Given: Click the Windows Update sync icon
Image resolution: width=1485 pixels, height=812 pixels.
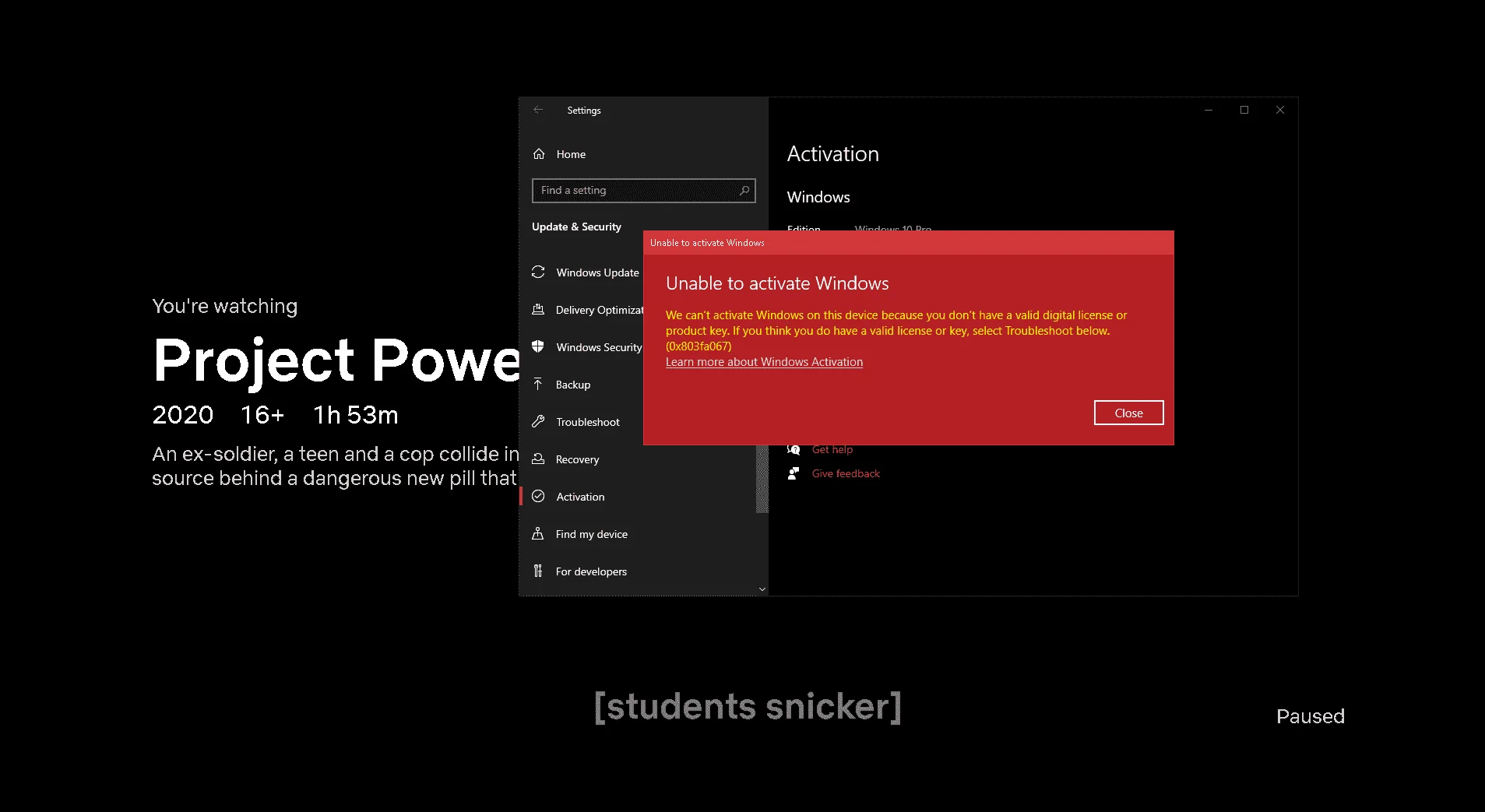Looking at the screenshot, I should point(538,272).
